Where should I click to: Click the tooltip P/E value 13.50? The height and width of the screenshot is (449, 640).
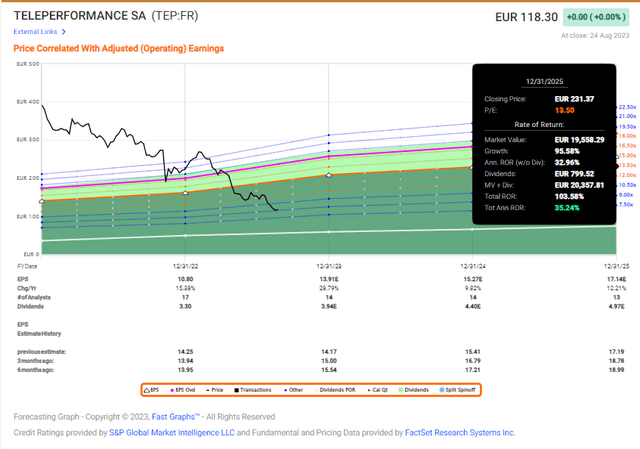click(564, 110)
